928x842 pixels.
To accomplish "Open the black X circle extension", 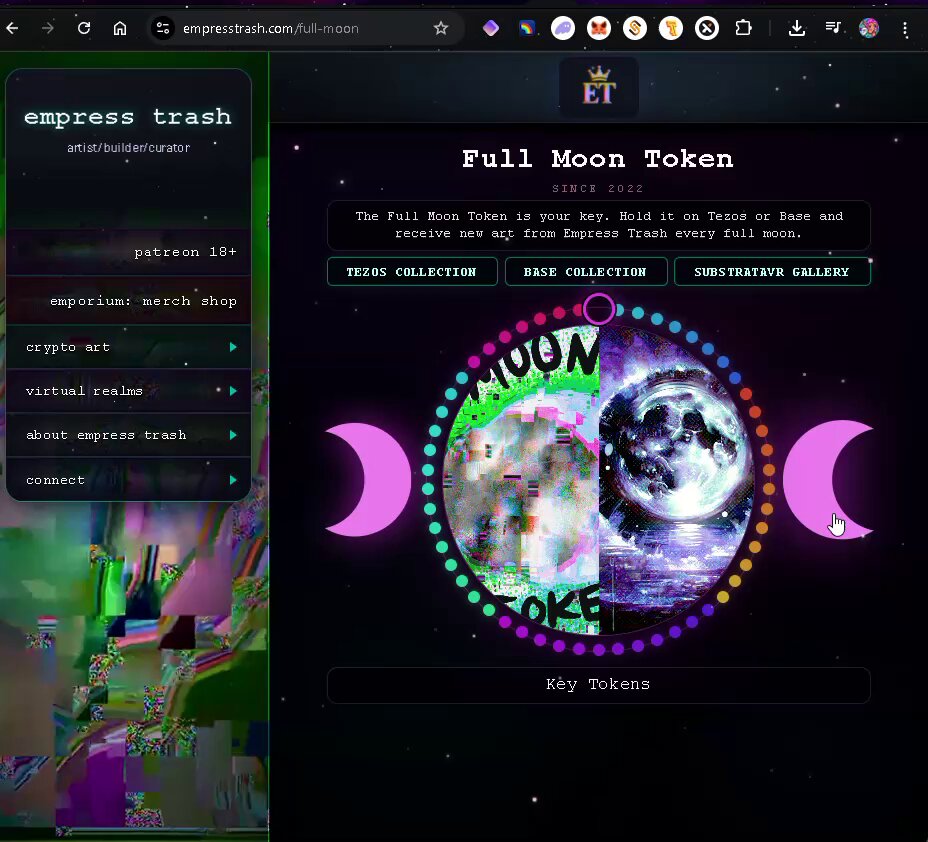I will click(x=707, y=28).
